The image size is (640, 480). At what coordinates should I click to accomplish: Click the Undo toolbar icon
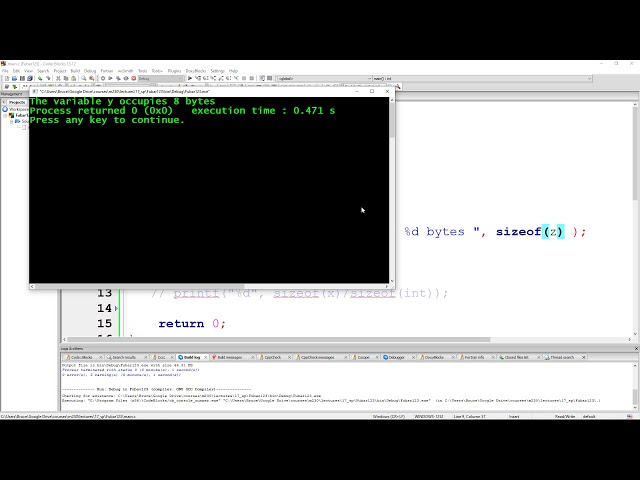(40, 78)
